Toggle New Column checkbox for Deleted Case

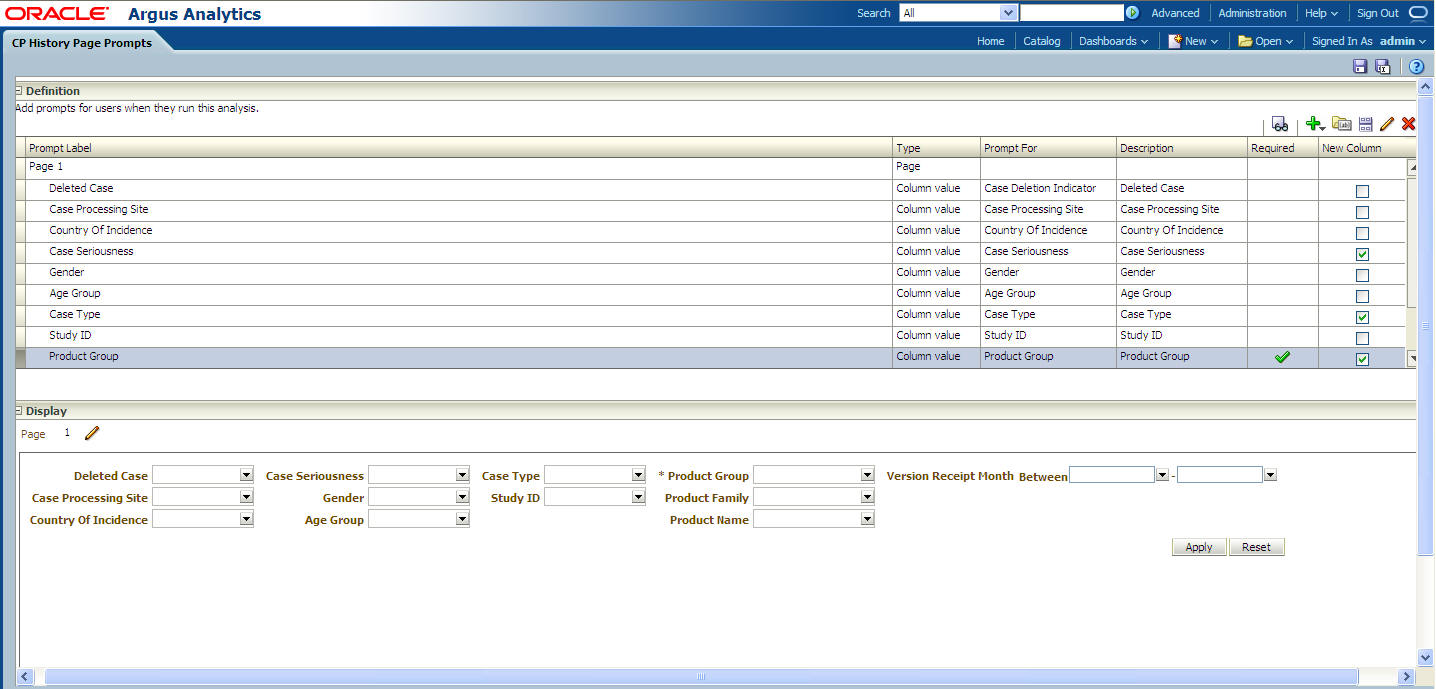pyautogui.click(x=1362, y=191)
